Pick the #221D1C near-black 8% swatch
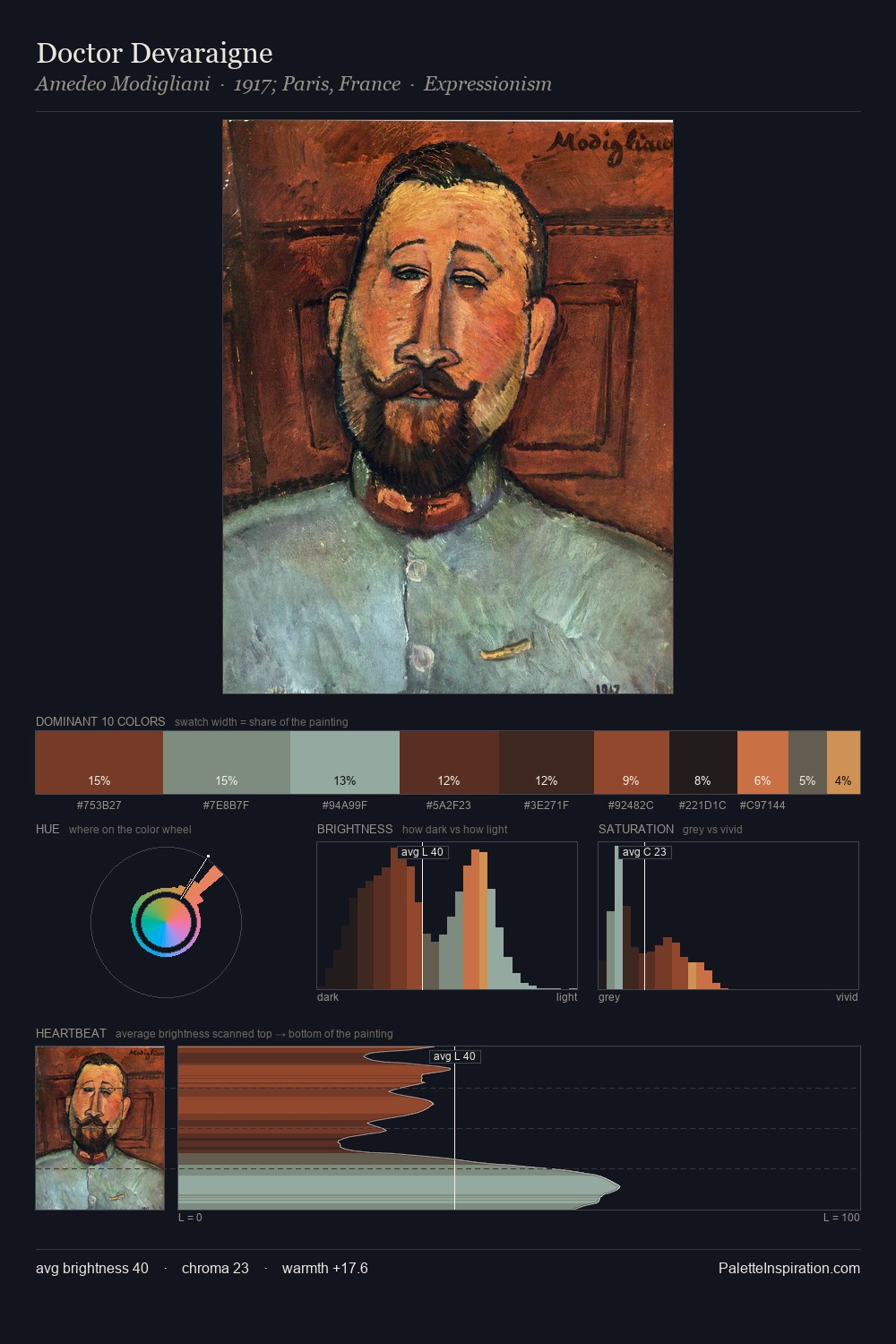Image resolution: width=896 pixels, height=1344 pixels. [703, 762]
